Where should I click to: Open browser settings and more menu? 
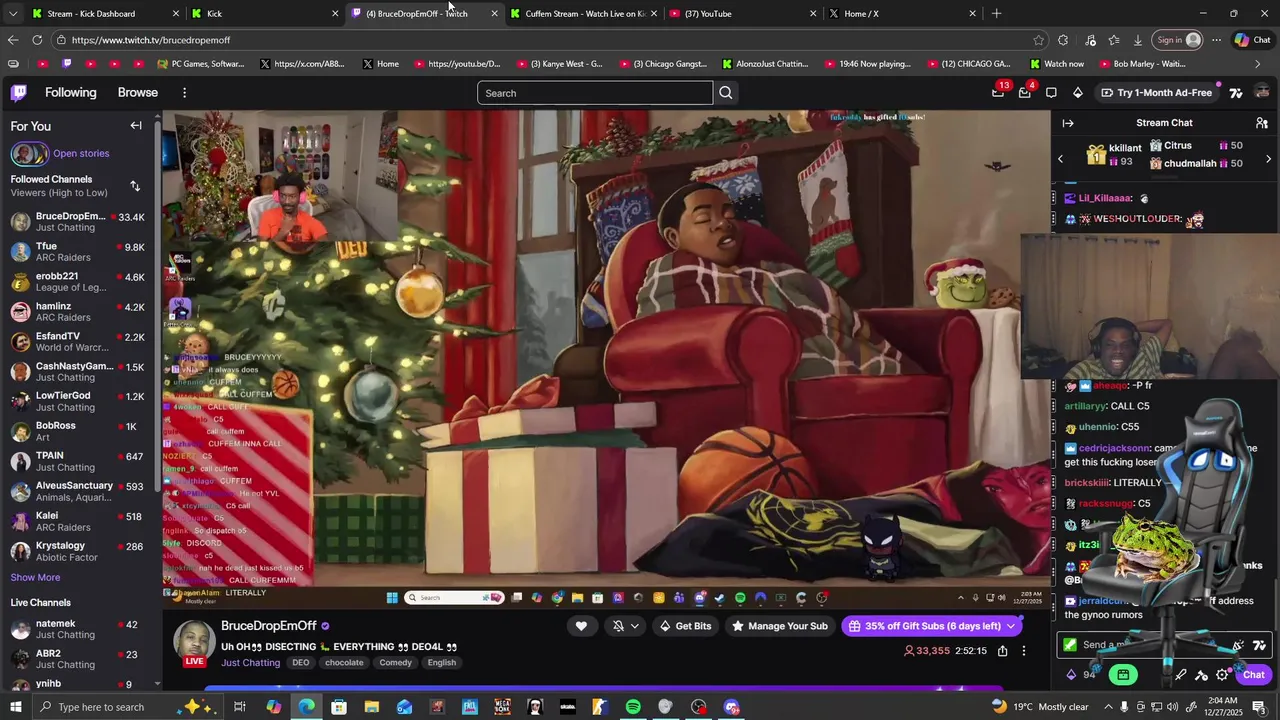(1216, 40)
